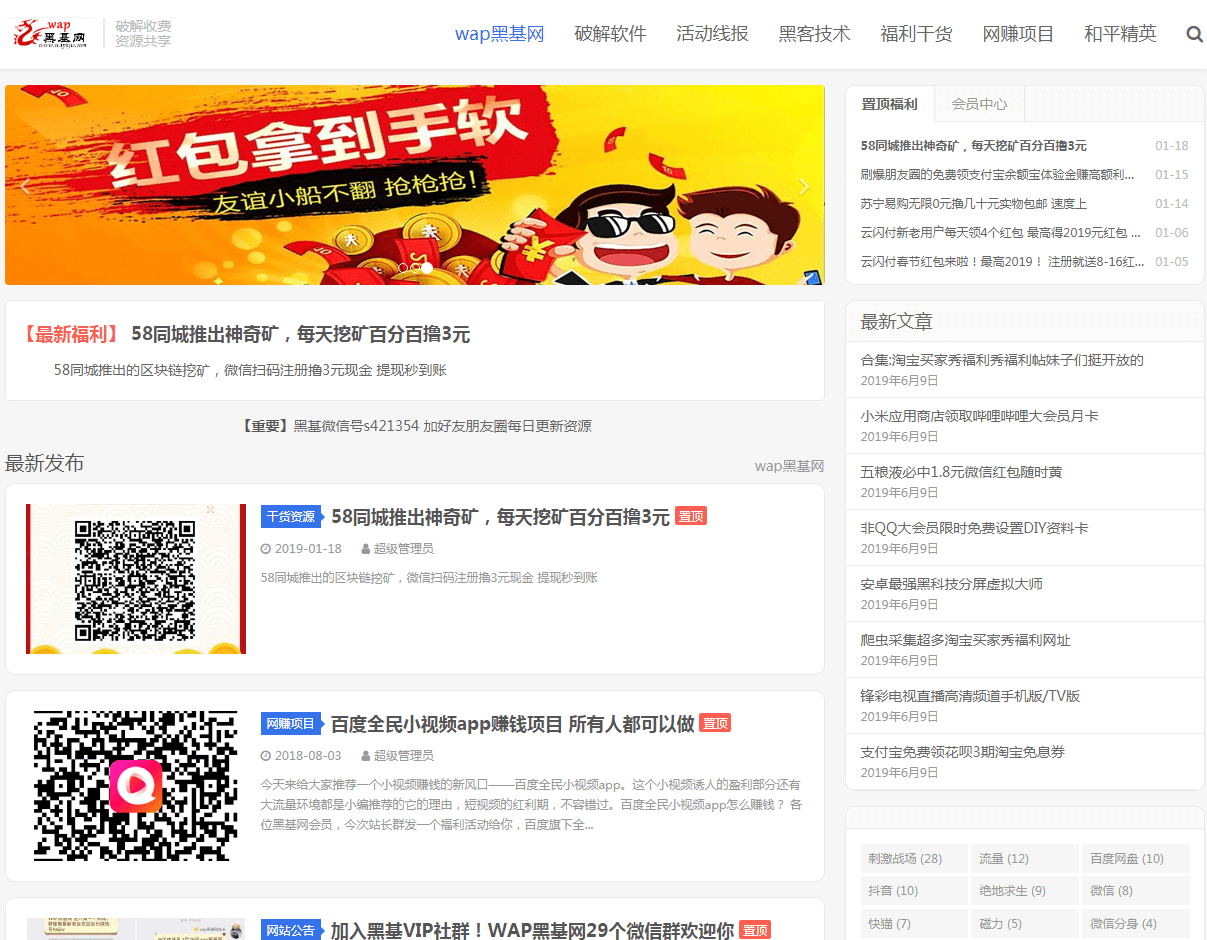Switch to the 会员中心 tab

point(979,103)
